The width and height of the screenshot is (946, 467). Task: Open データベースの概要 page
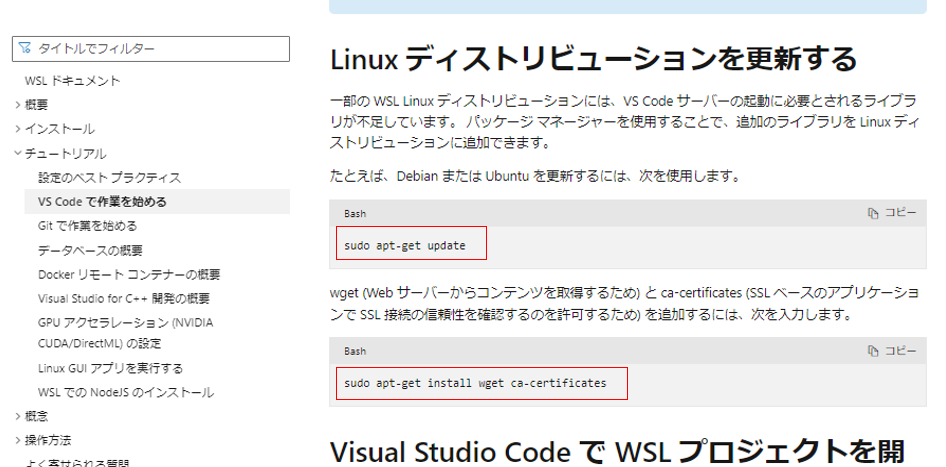pos(90,250)
